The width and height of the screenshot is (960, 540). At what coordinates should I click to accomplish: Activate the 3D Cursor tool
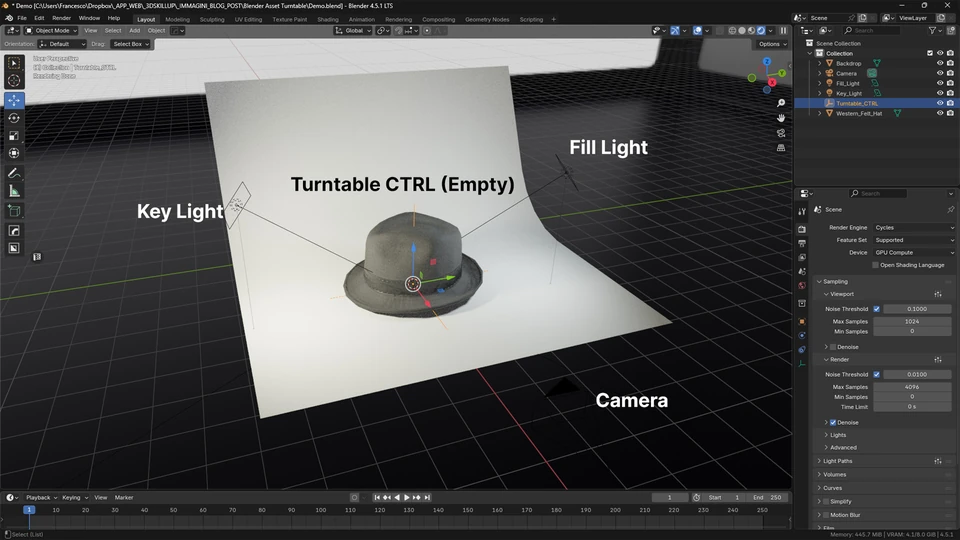[x=14, y=81]
